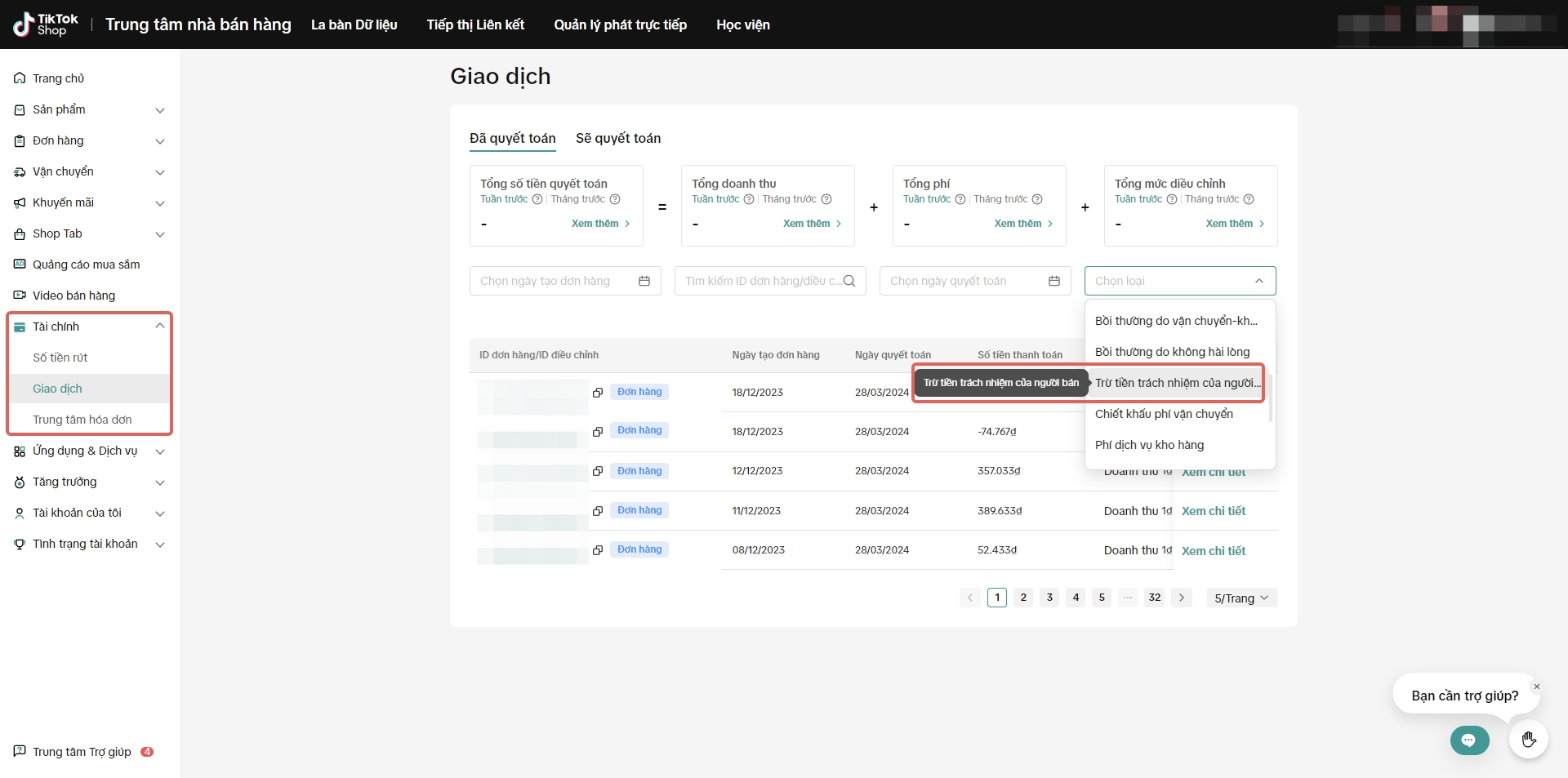
Task: Collapse the Chọn loại dropdown
Action: tap(1258, 281)
